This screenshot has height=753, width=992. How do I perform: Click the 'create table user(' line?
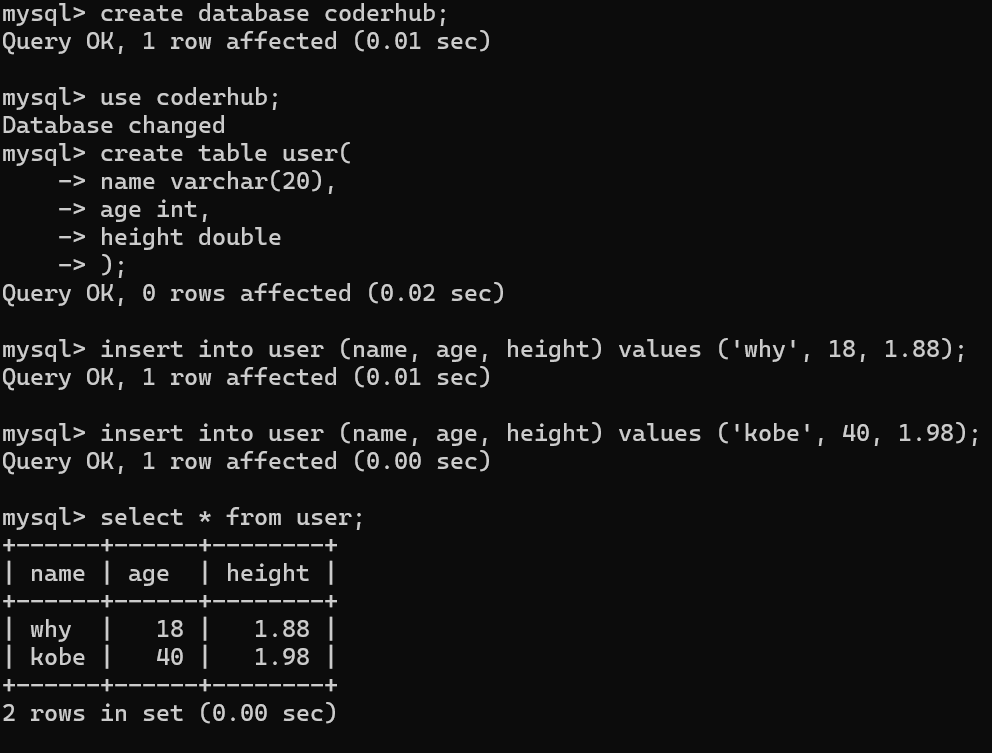[x=225, y=154]
